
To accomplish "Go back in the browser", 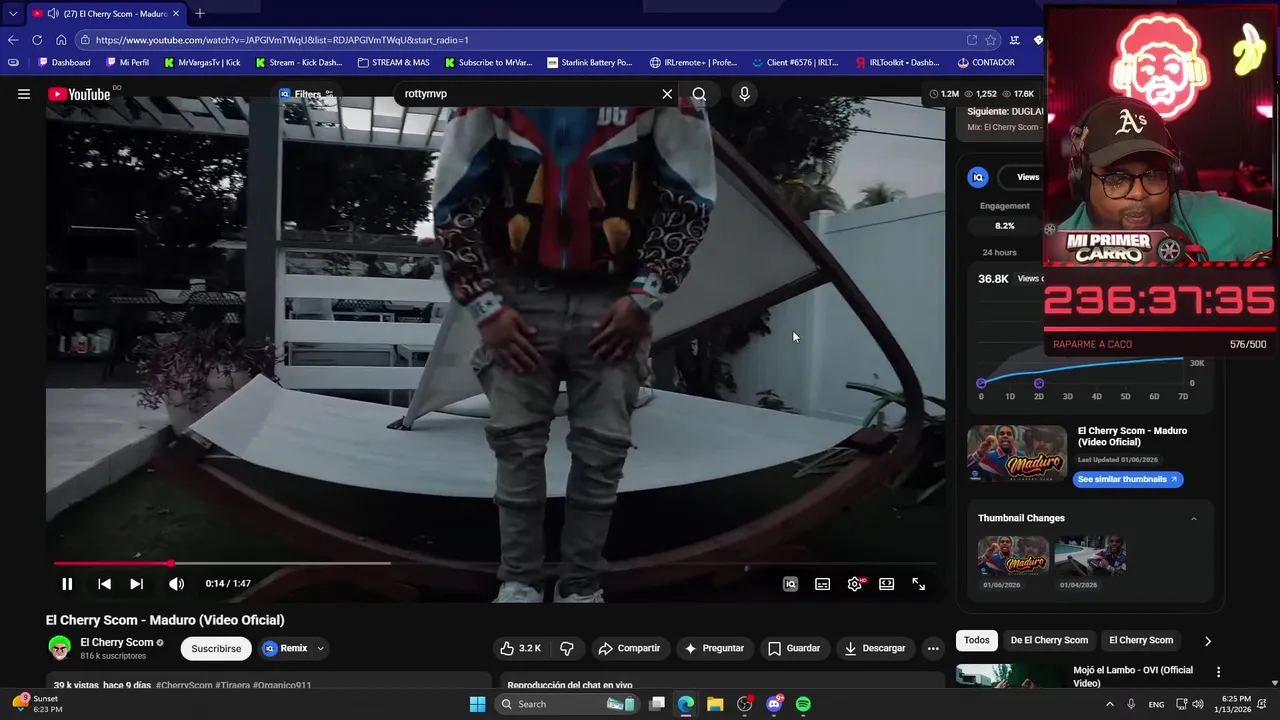I will coord(13,40).
